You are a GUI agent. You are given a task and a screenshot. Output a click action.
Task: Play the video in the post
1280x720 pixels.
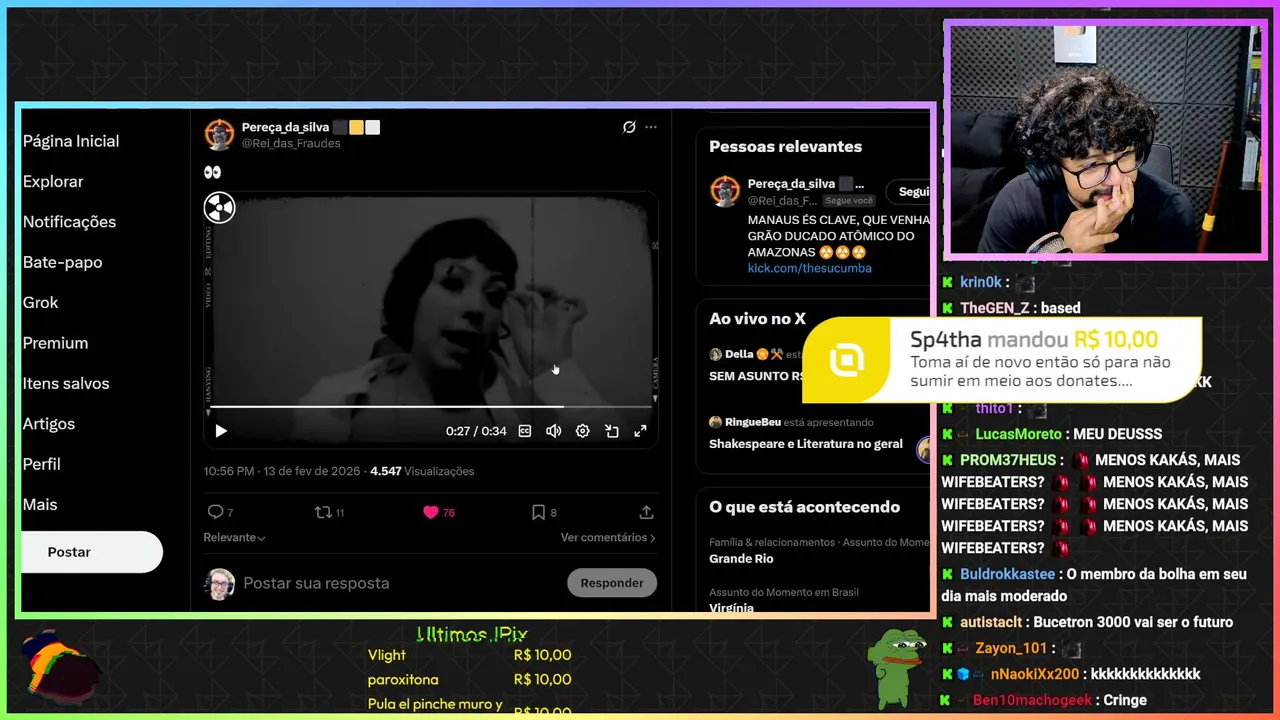click(x=221, y=431)
